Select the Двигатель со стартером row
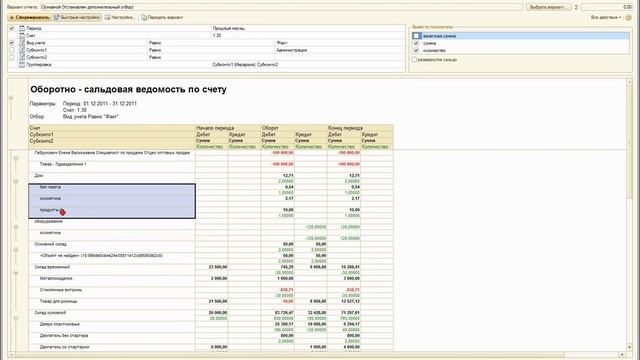 (64, 347)
